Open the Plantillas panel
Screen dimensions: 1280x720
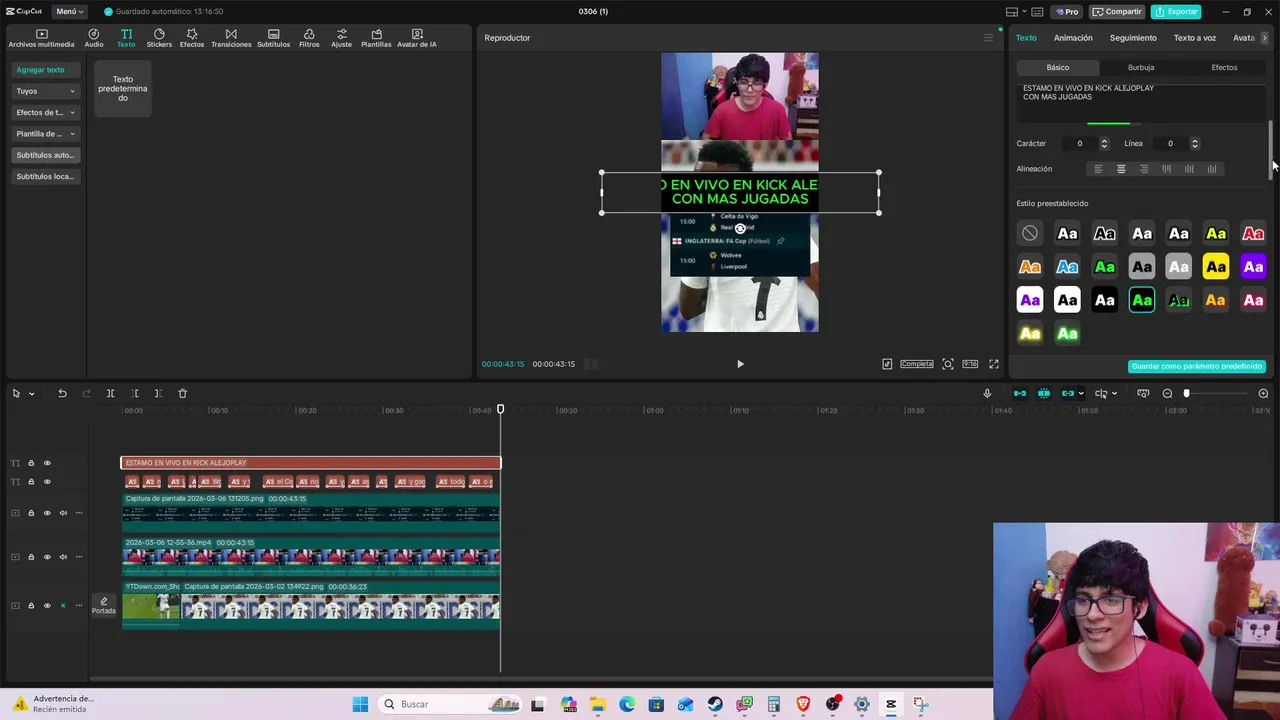(376, 38)
